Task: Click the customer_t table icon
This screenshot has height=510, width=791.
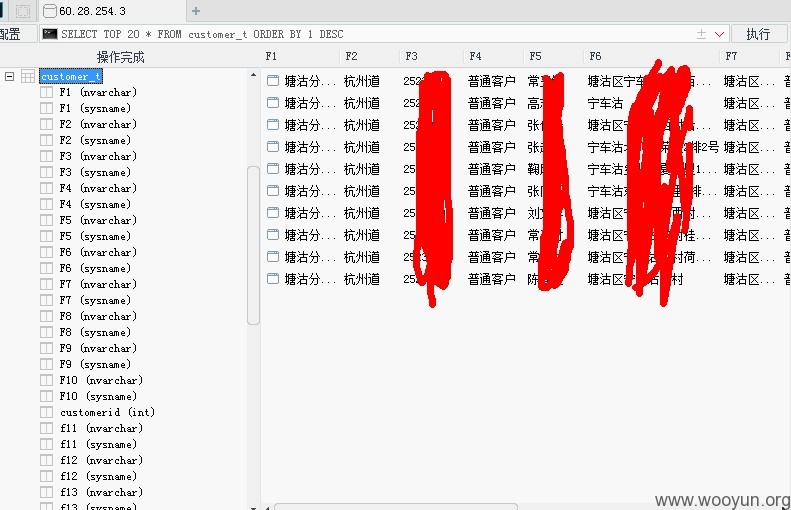Action: [x=27, y=77]
